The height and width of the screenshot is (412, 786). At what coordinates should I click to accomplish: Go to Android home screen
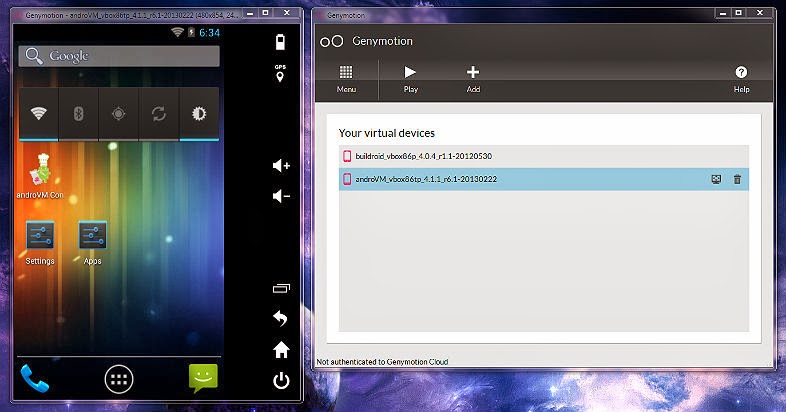[281, 350]
